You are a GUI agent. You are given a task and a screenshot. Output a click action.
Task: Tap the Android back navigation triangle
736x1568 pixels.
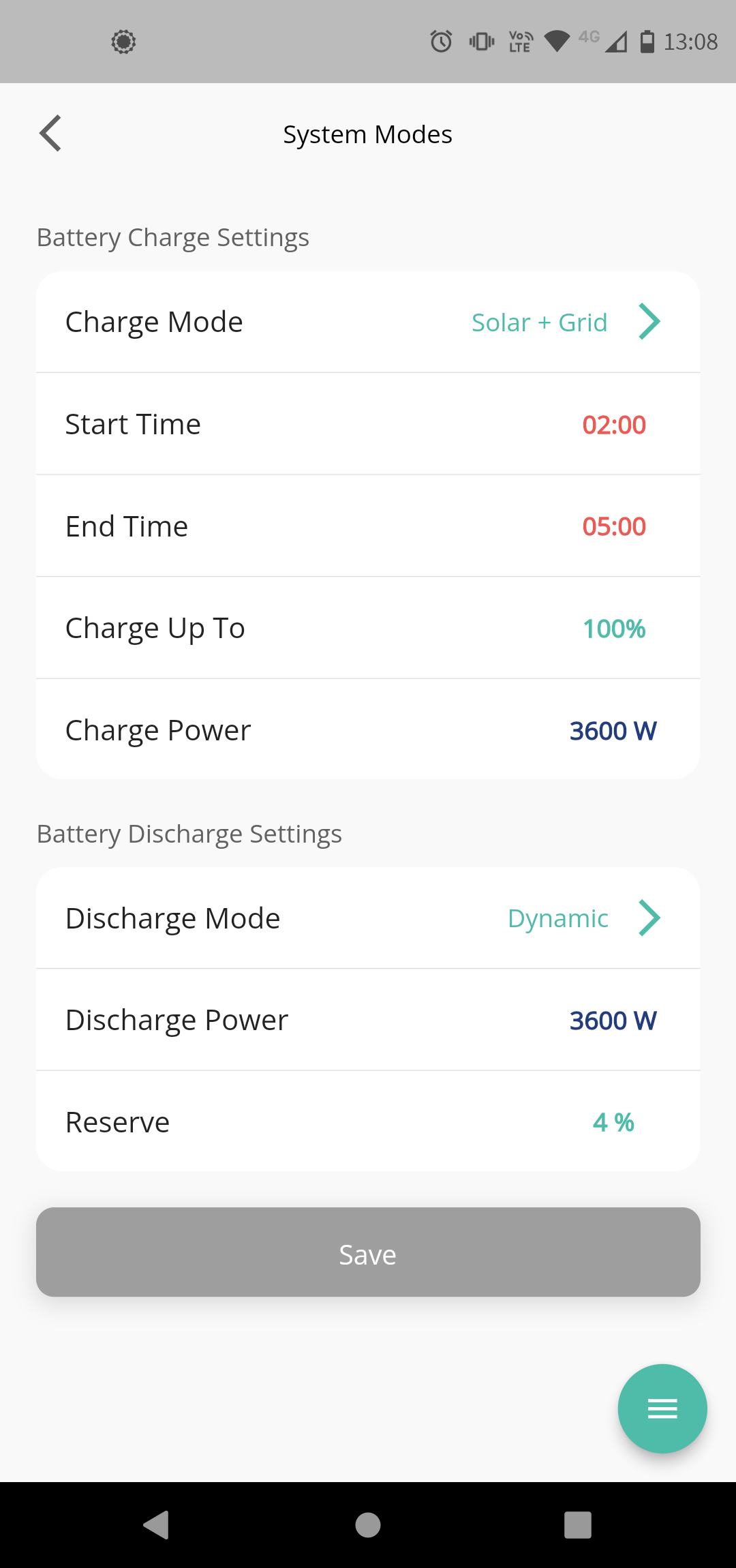point(157,1525)
